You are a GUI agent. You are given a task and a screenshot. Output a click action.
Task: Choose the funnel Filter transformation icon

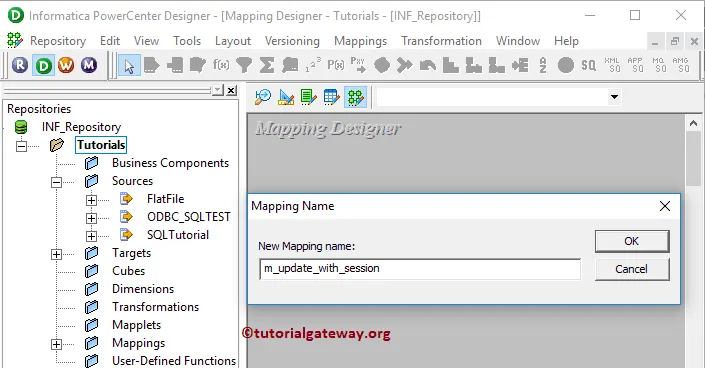(244, 65)
